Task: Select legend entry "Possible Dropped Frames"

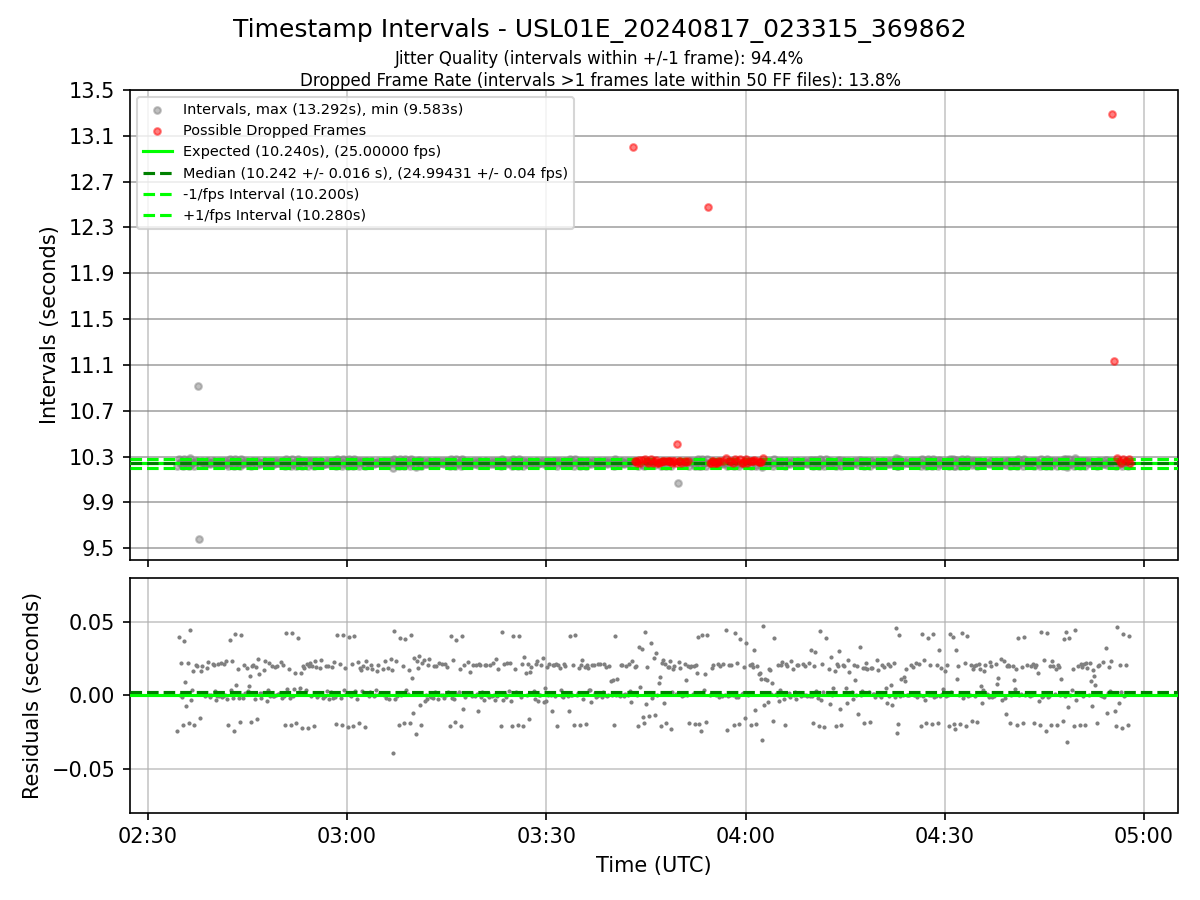Action: click(x=274, y=130)
